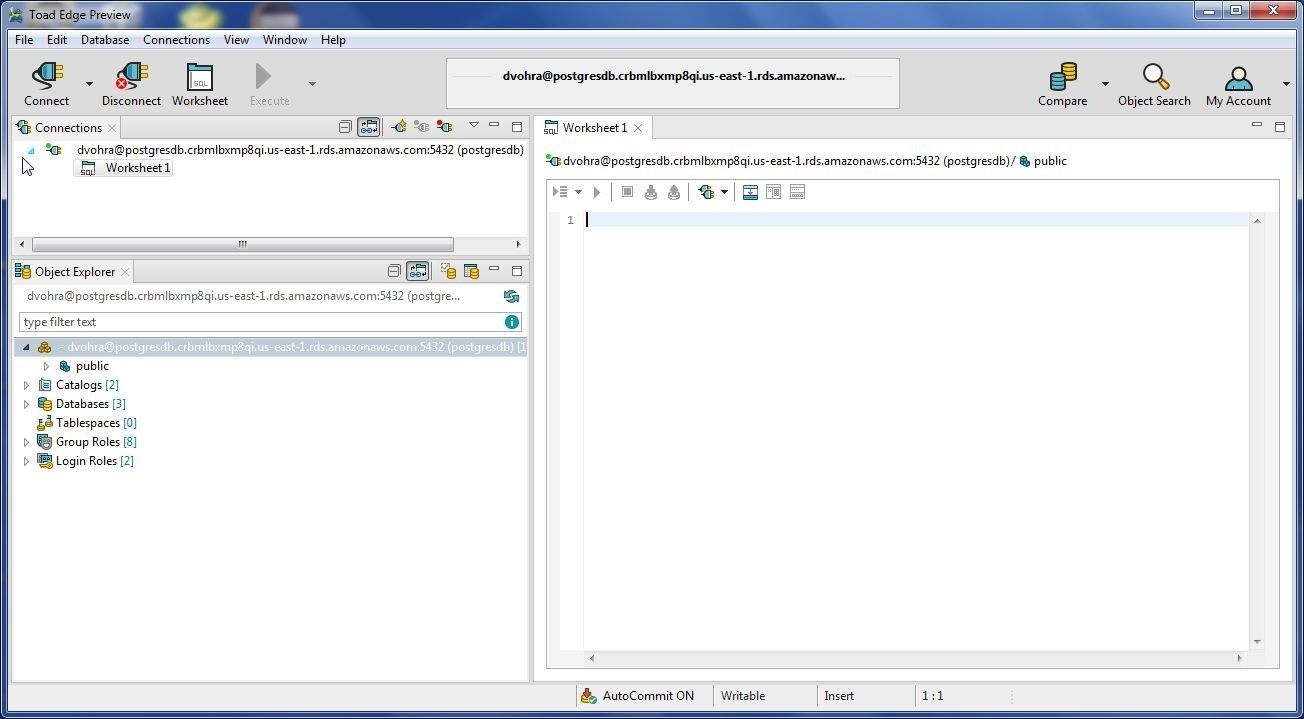Open the Compare dropdown arrow
This screenshot has width=1304, height=719.
coord(1105,84)
